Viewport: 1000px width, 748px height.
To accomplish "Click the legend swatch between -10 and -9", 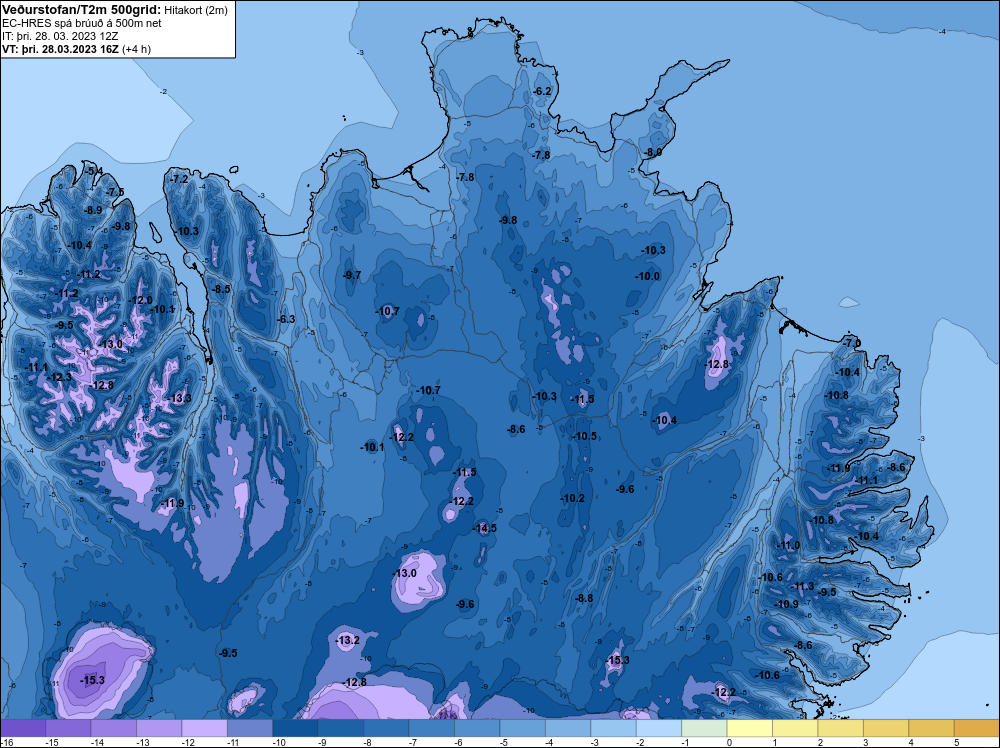I will 295,728.
